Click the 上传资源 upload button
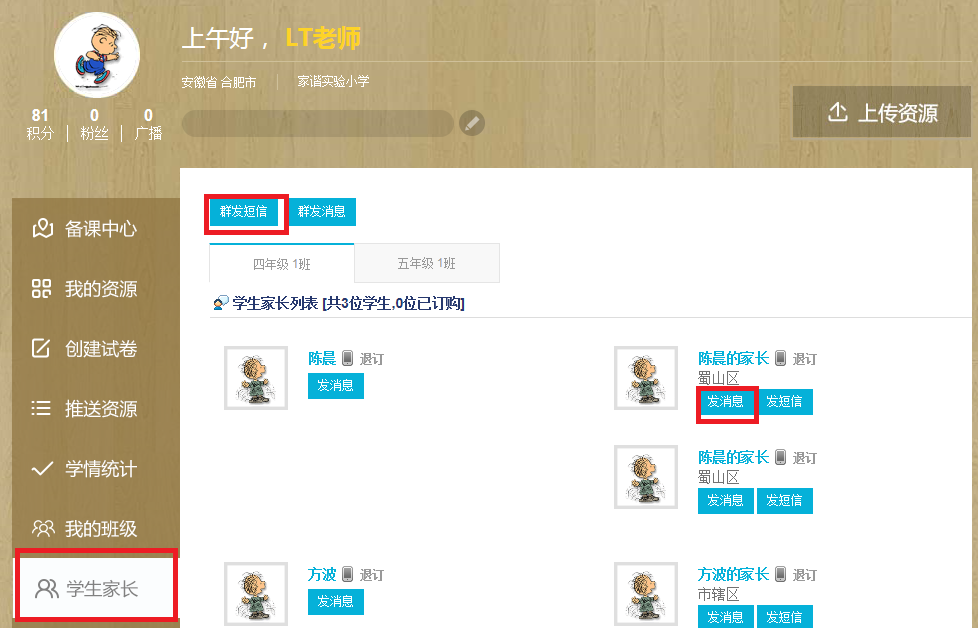The image size is (978, 628). tap(881, 112)
